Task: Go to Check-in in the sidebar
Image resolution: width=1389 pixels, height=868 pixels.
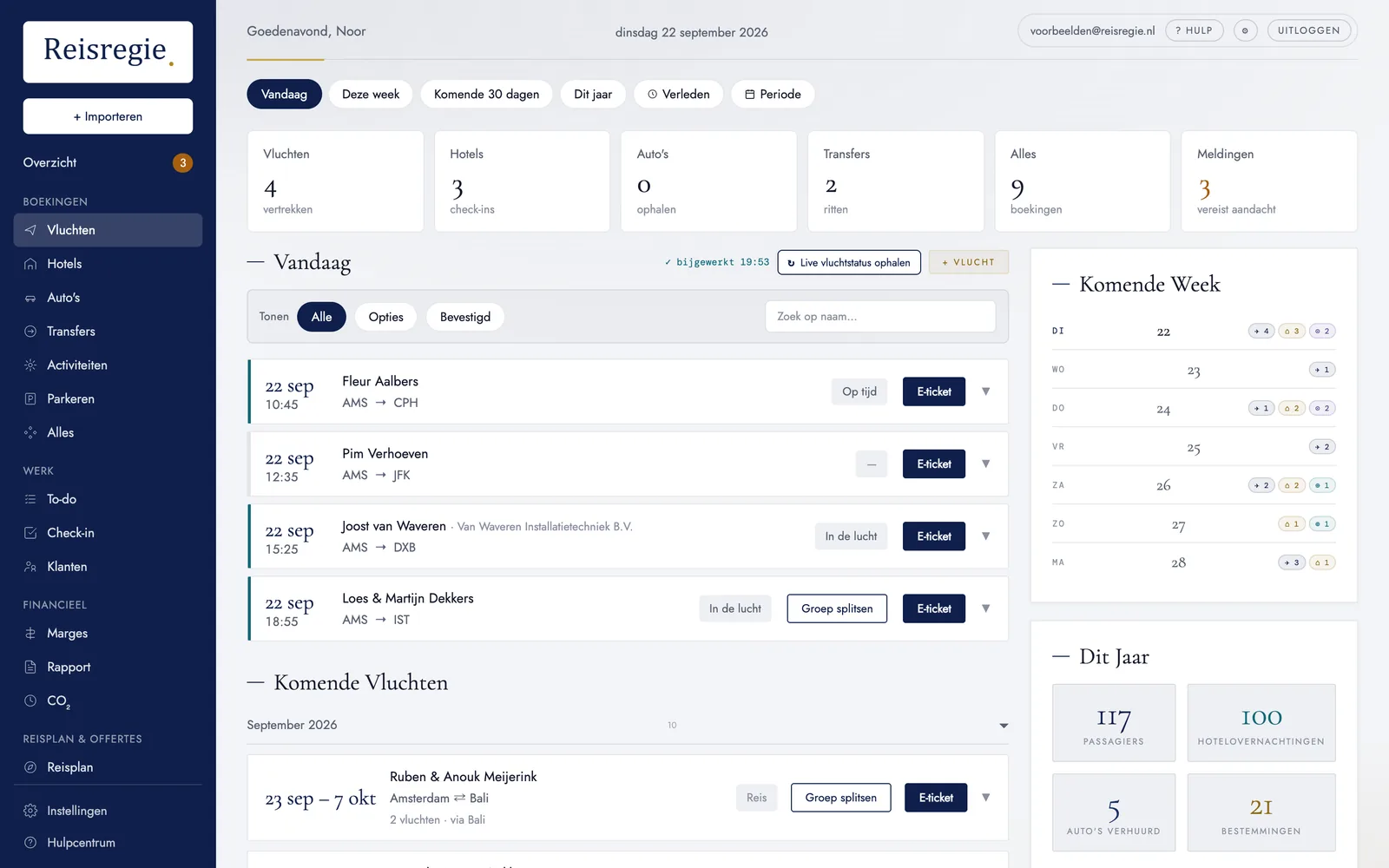Action: point(108,533)
